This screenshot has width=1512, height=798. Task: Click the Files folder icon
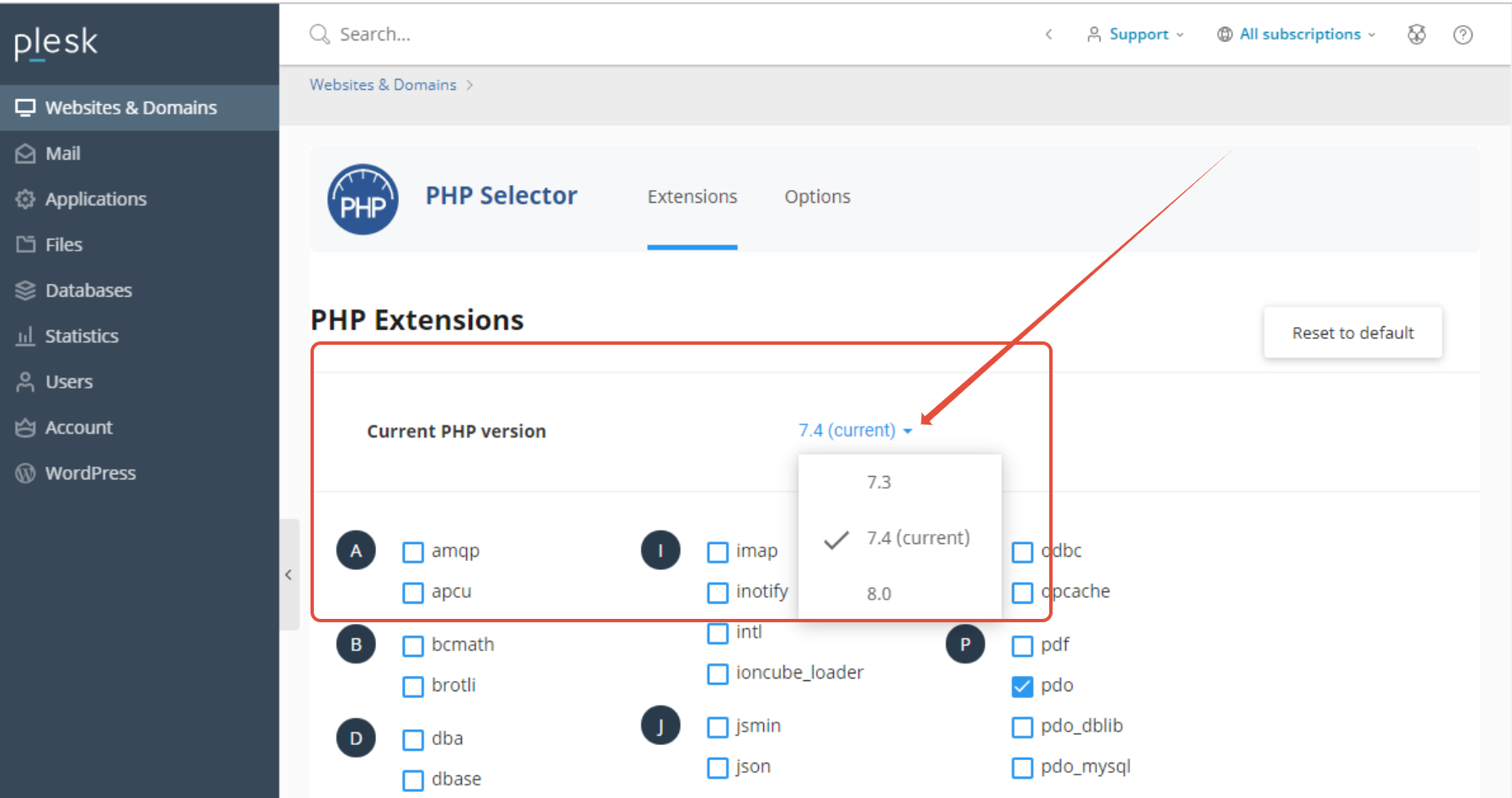25,245
